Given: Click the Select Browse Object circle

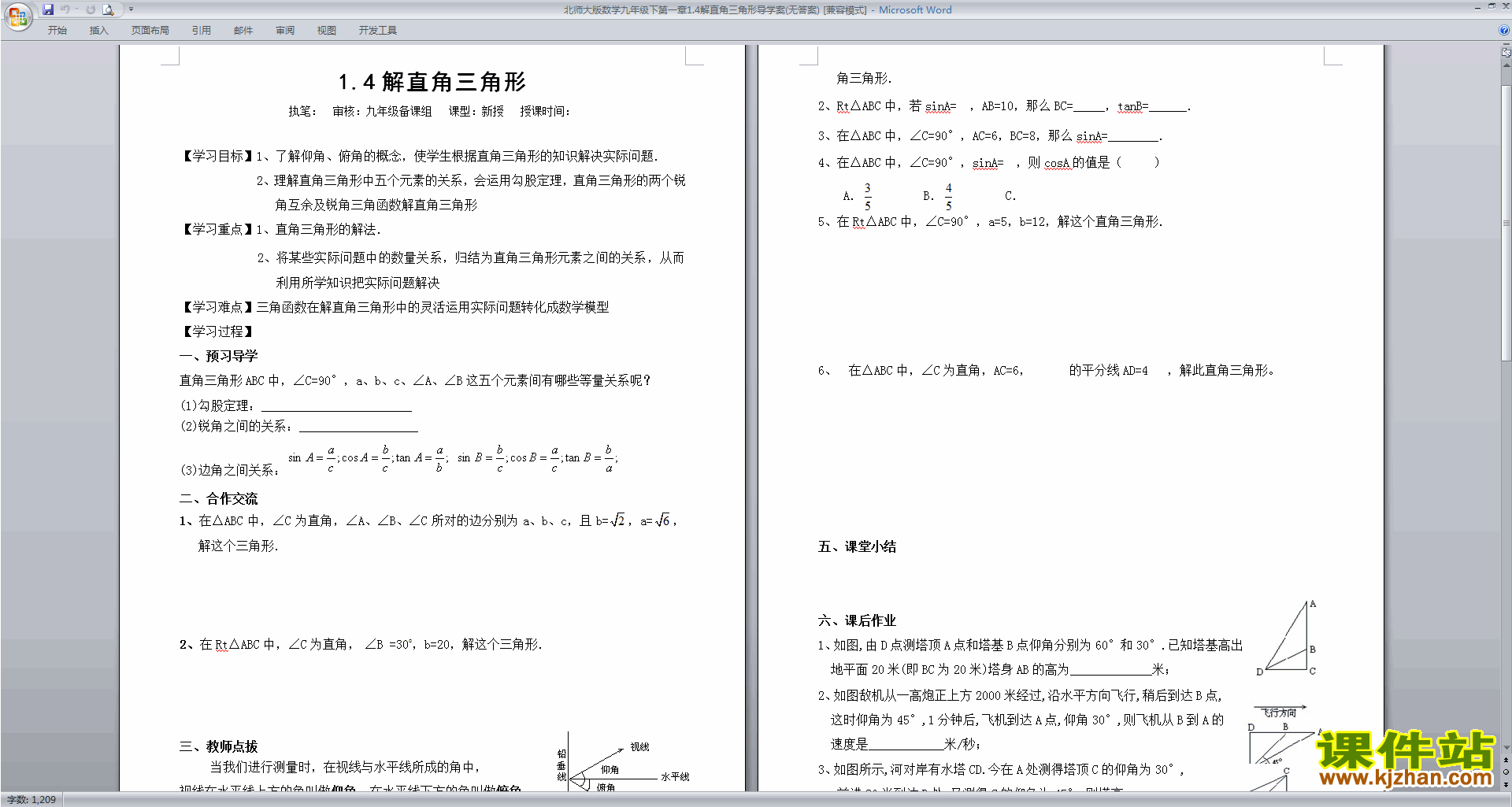Looking at the screenshot, I should [x=1506, y=772].
